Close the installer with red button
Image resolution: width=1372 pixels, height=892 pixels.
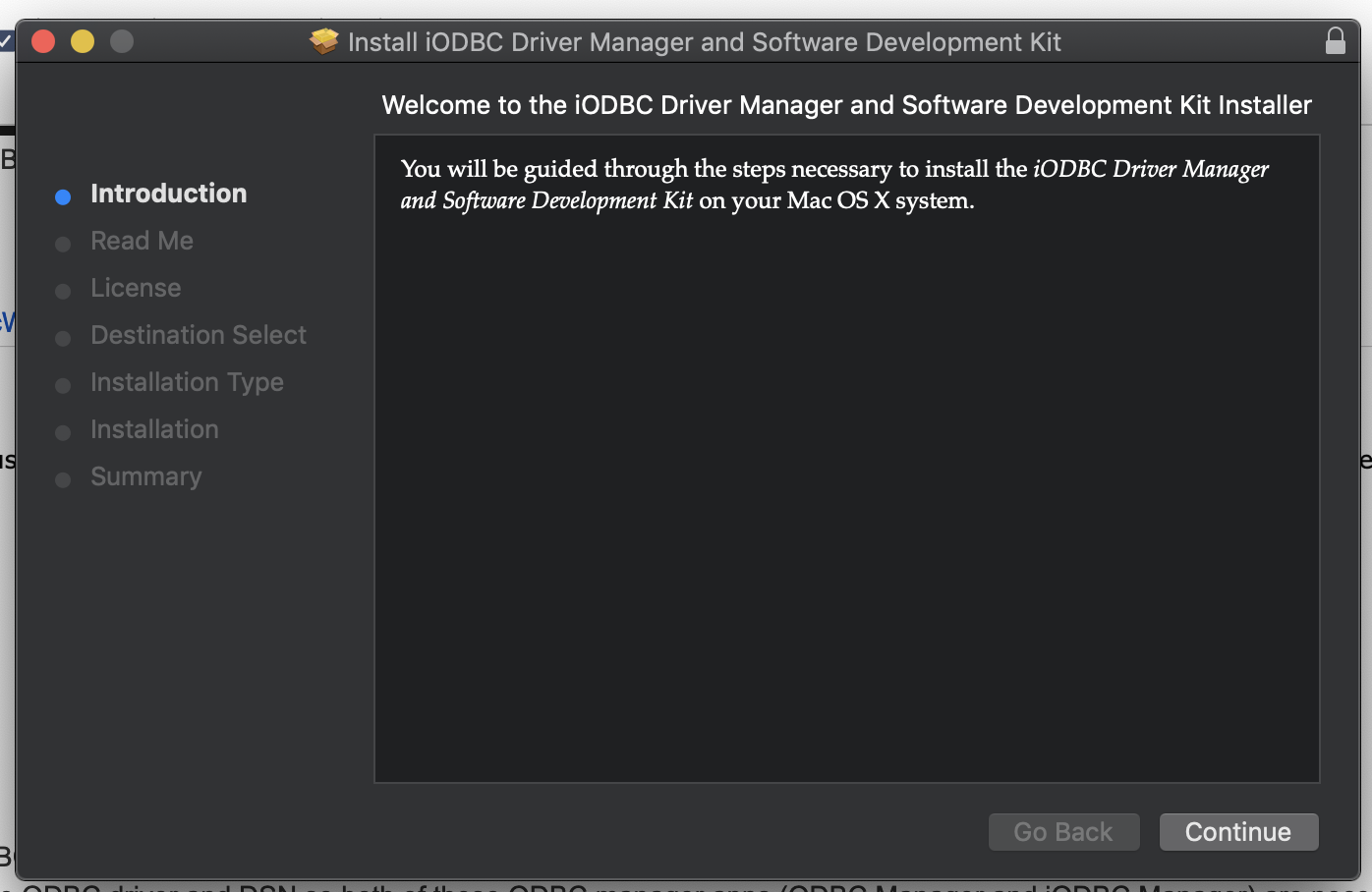[x=43, y=41]
